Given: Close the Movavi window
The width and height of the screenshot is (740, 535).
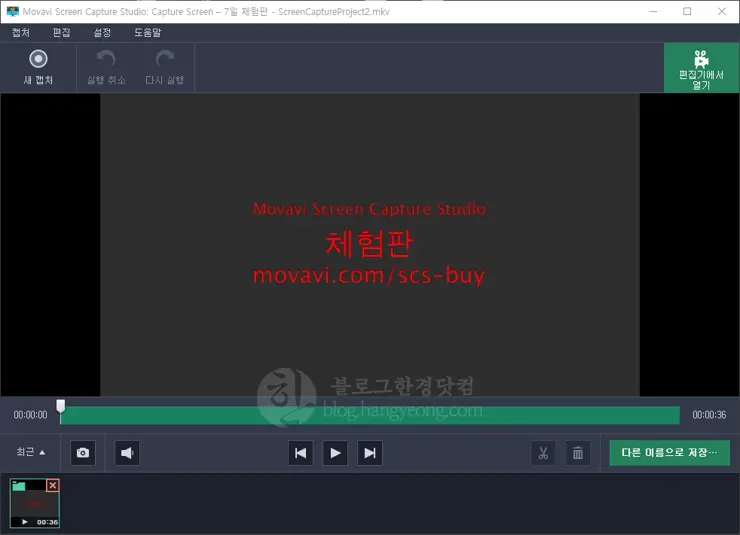Looking at the screenshot, I should (x=722, y=11).
